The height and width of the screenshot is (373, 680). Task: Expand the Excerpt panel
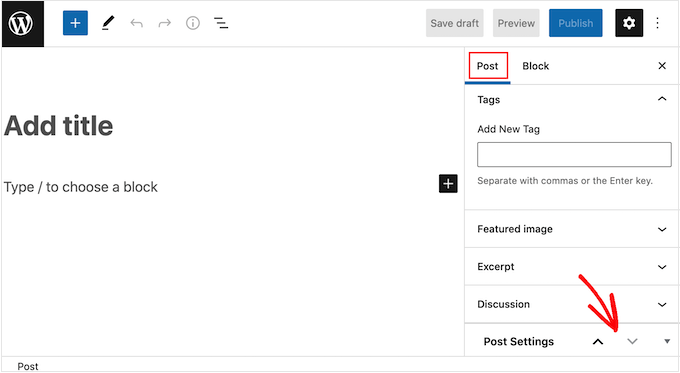[572, 267]
